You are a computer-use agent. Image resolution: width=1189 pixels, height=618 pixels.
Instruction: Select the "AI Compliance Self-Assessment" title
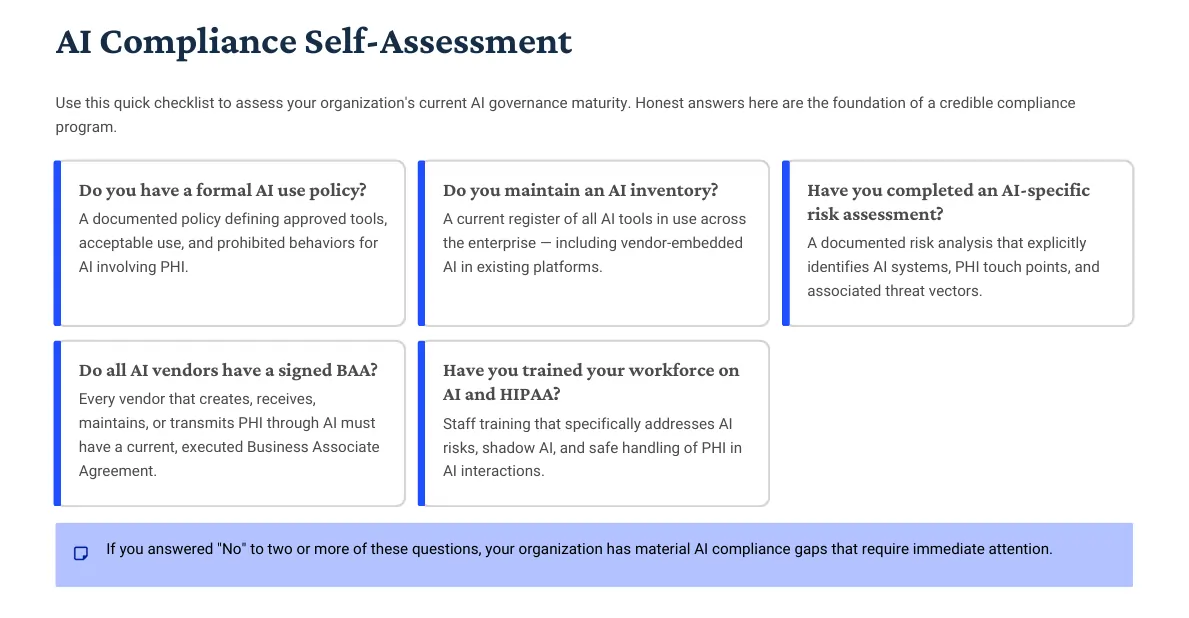314,42
